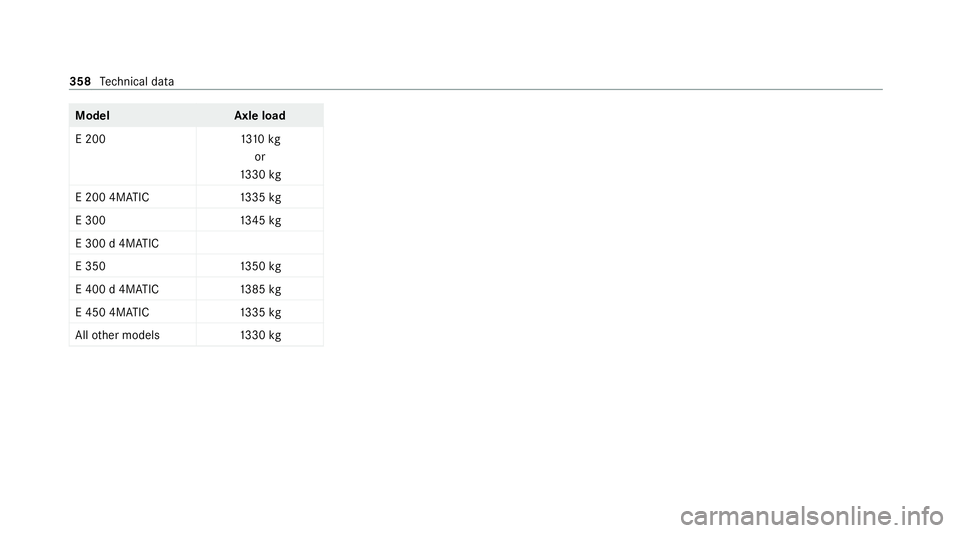Click the 1335 kg value for E 450 4MATIC

[260, 312]
